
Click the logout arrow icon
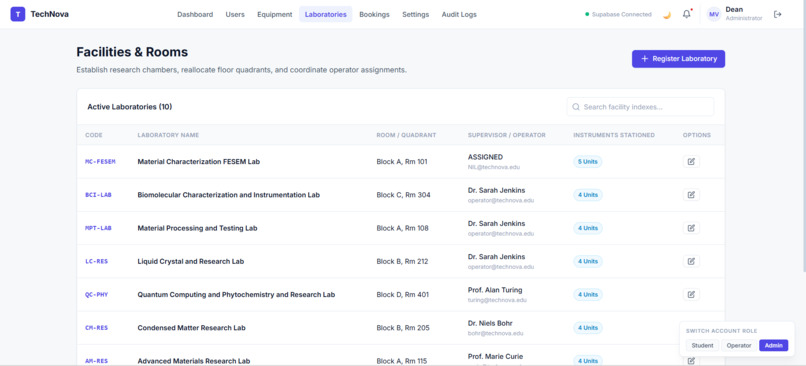tap(778, 14)
